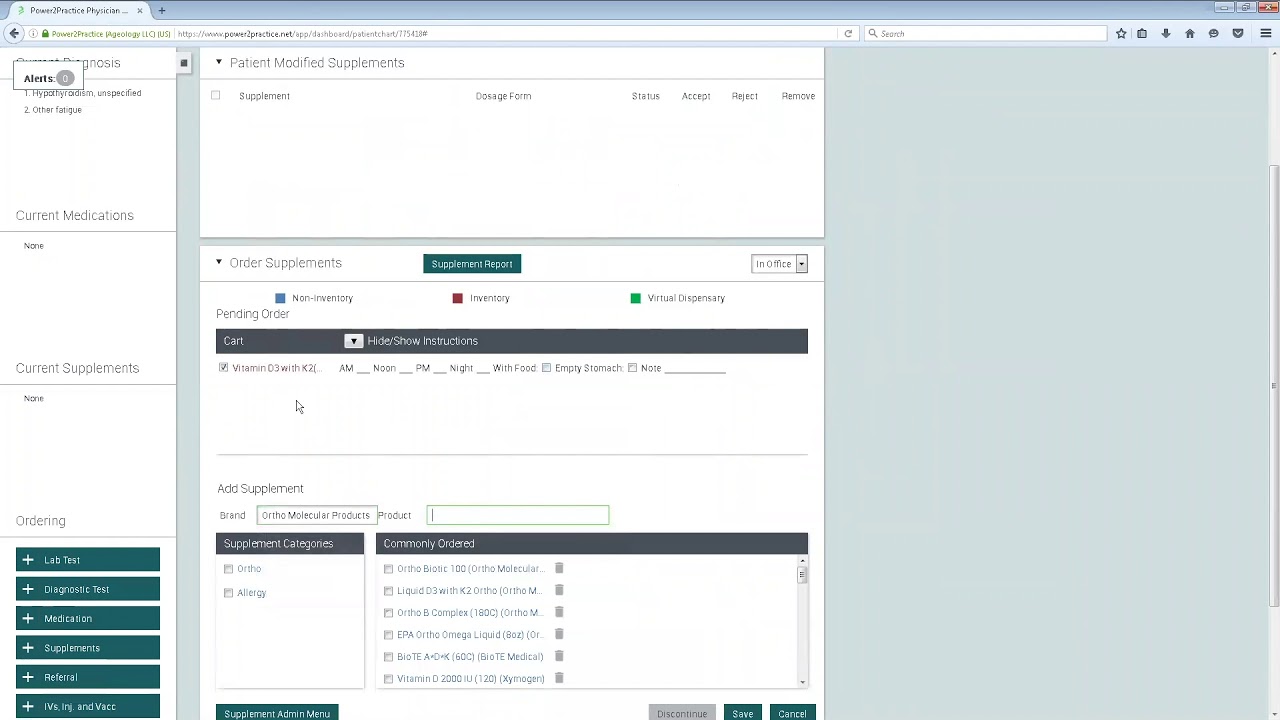Open the Lab Test ordering item

tap(88, 560)
